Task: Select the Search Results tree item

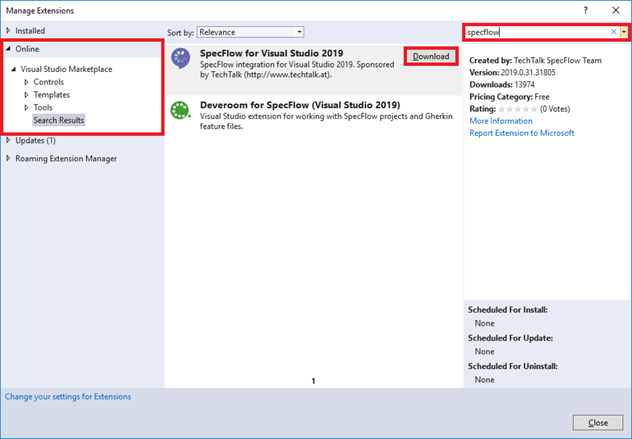Action: click(58, 120)
